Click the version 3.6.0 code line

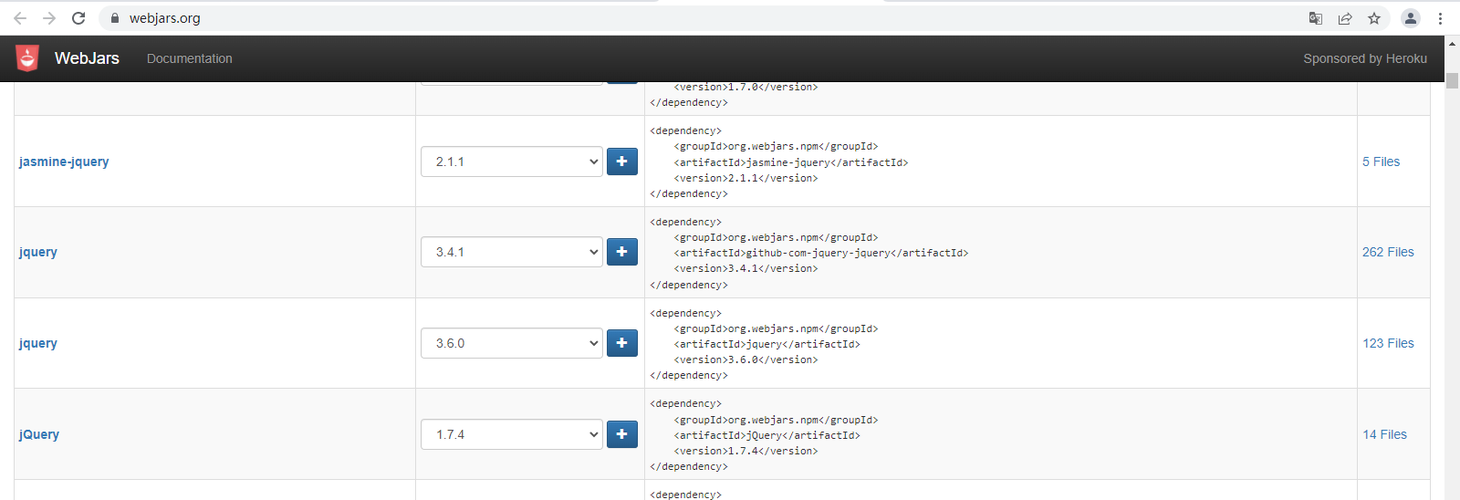coord(746,360)
